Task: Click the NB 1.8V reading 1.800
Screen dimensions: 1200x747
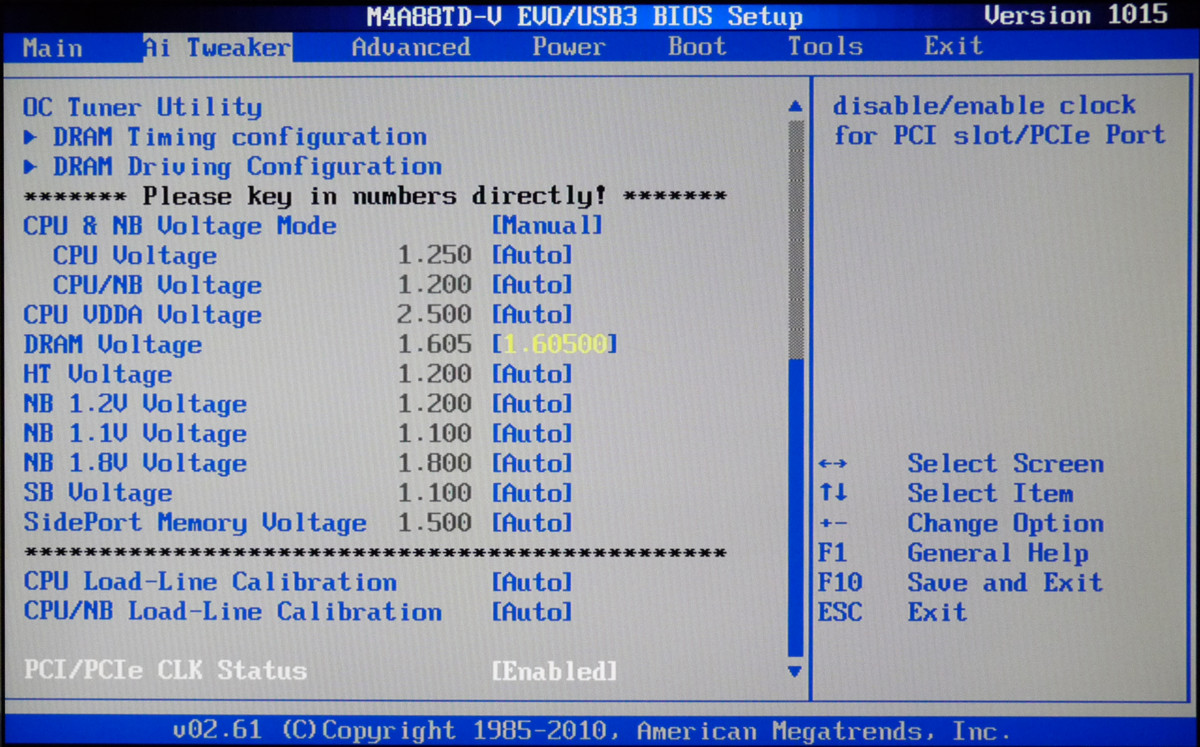Action: point(435,463)
